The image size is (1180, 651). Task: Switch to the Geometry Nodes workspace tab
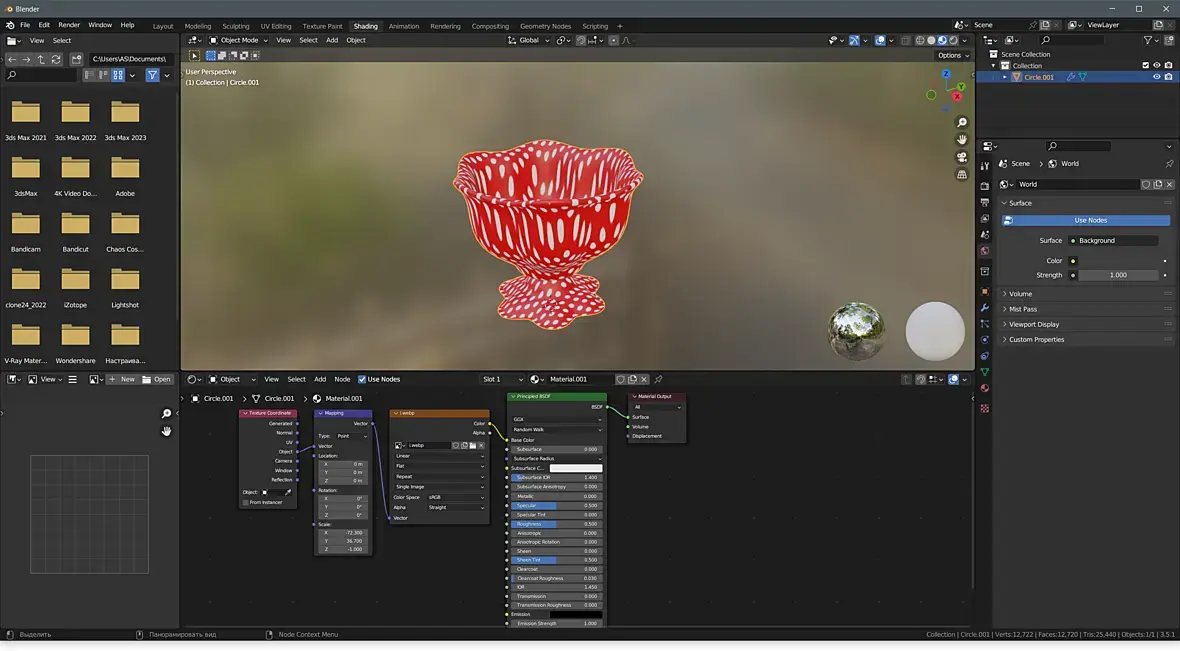[x=545, y=26]
